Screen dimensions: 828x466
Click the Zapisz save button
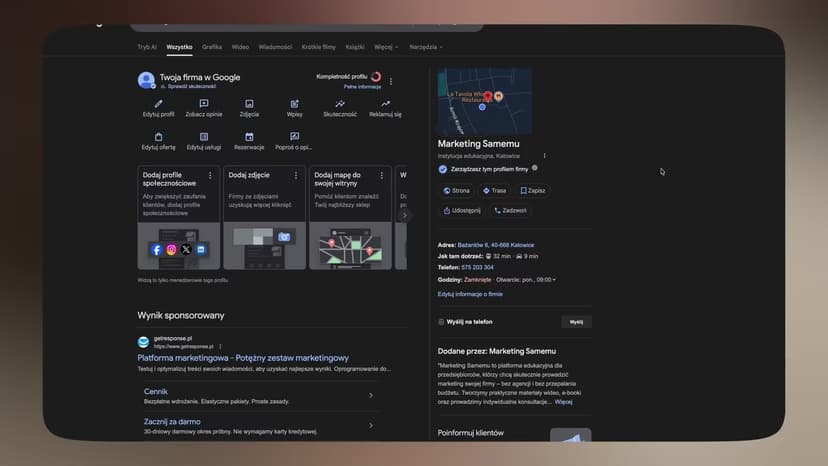pyautogui.click(x=532, y=191)
